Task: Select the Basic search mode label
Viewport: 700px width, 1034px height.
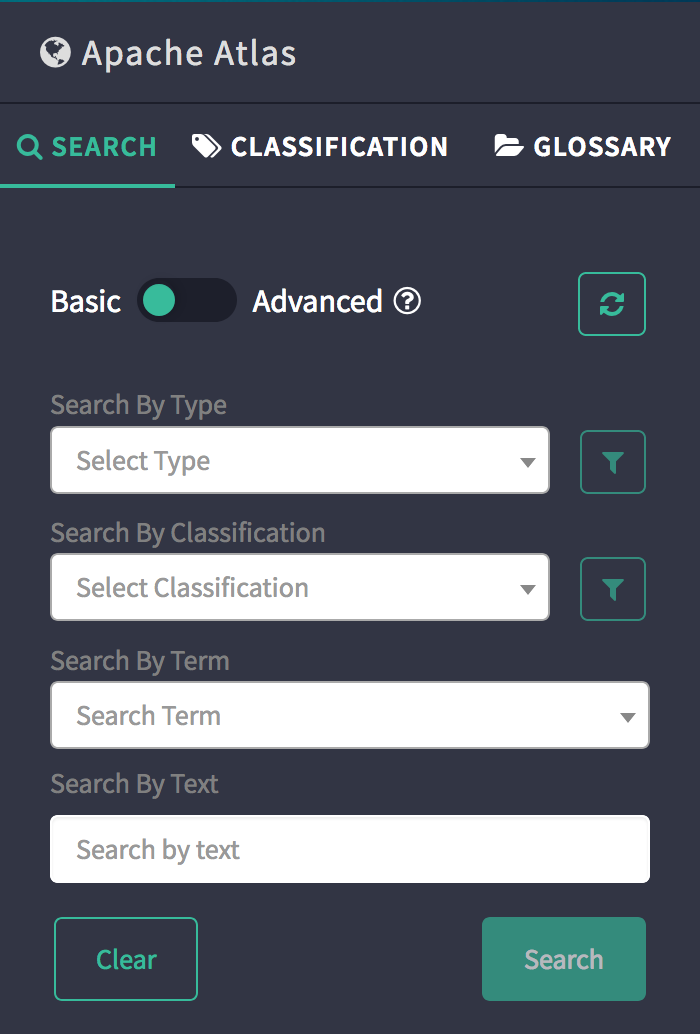Action: (x=86, y=301)
